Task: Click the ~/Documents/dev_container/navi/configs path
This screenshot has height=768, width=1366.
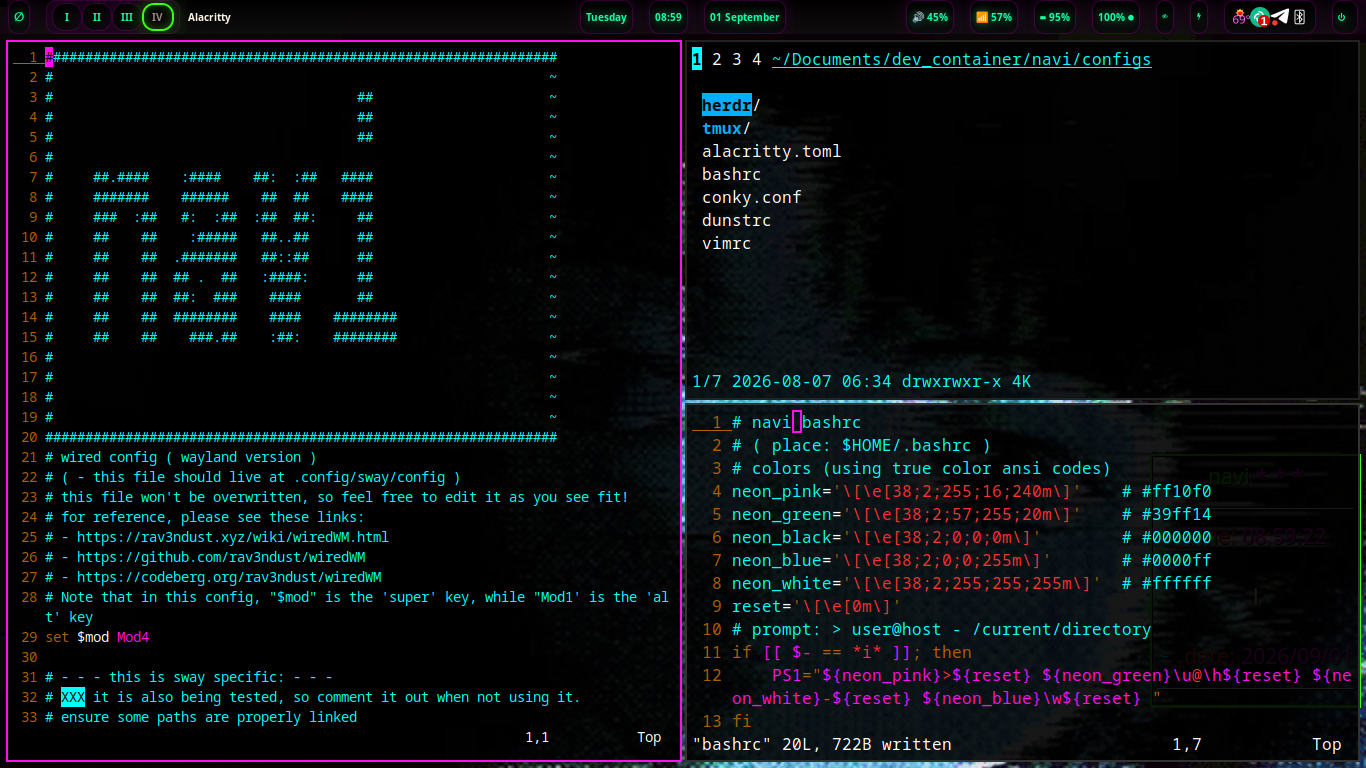Action: (x=962, y=59)
